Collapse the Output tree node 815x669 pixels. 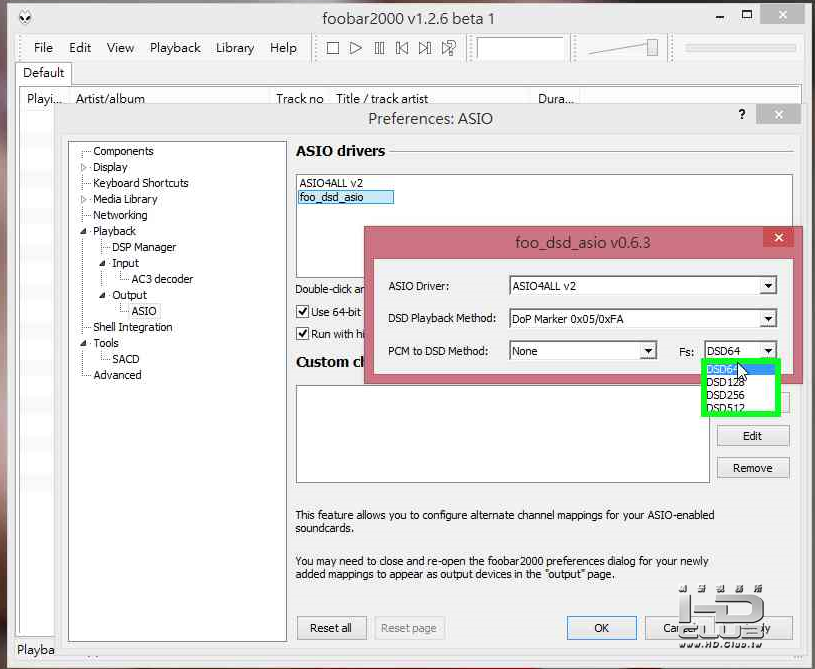pos(102,295)
